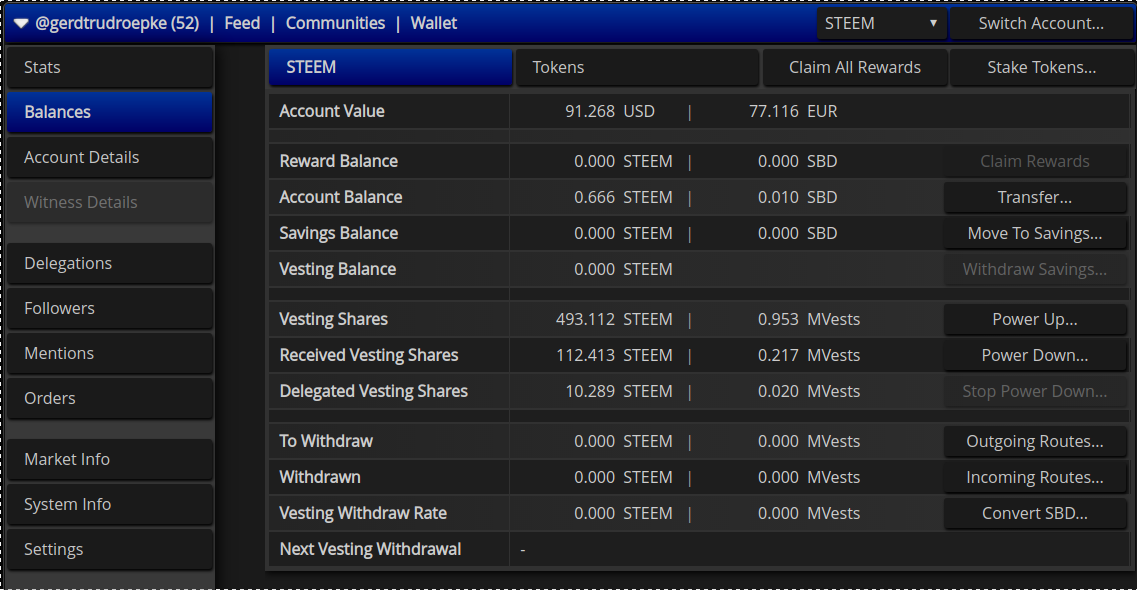Click the Stake Tokens... button

pos(1041,67)
